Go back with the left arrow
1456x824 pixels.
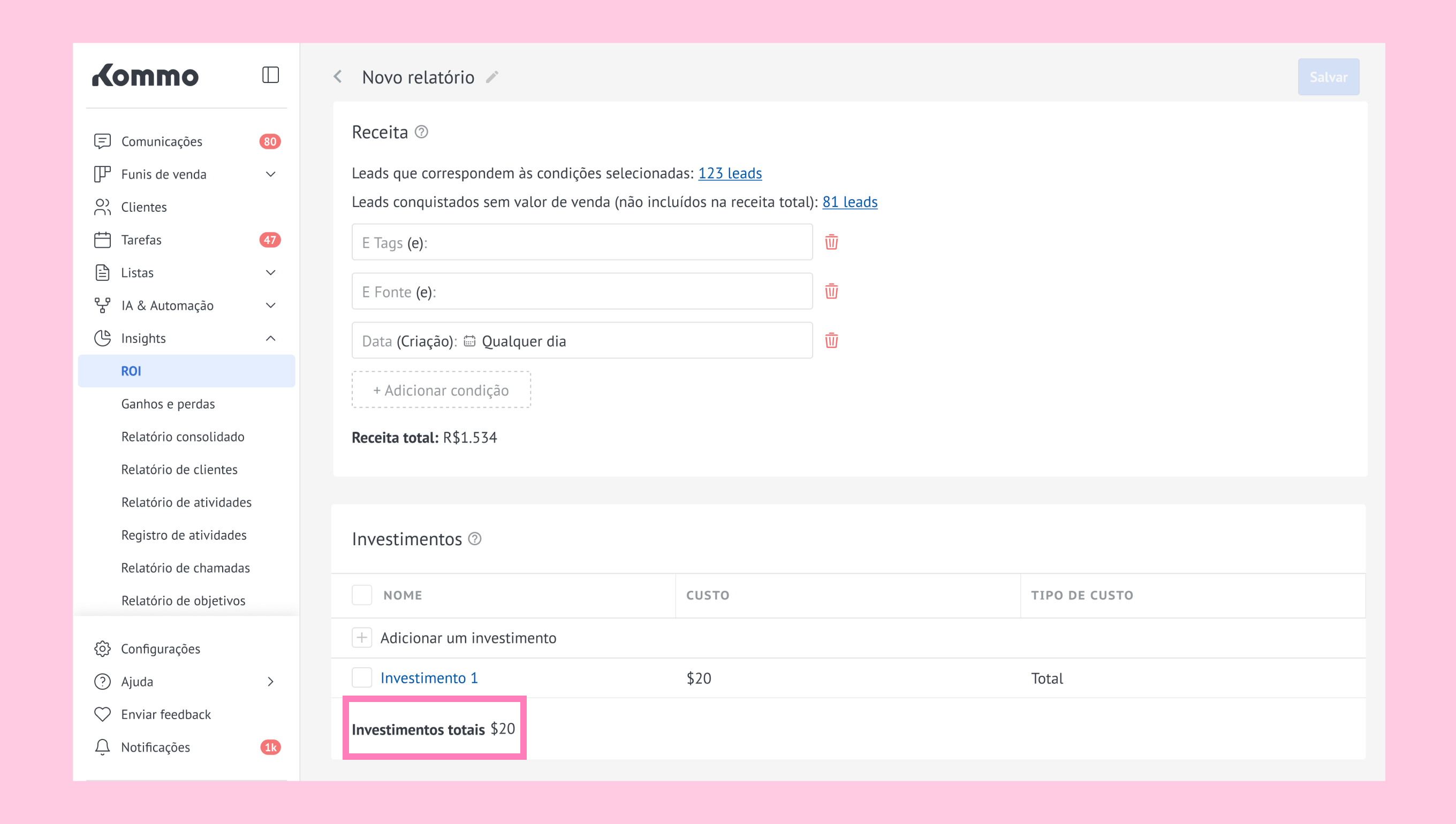tap(338, 77)
